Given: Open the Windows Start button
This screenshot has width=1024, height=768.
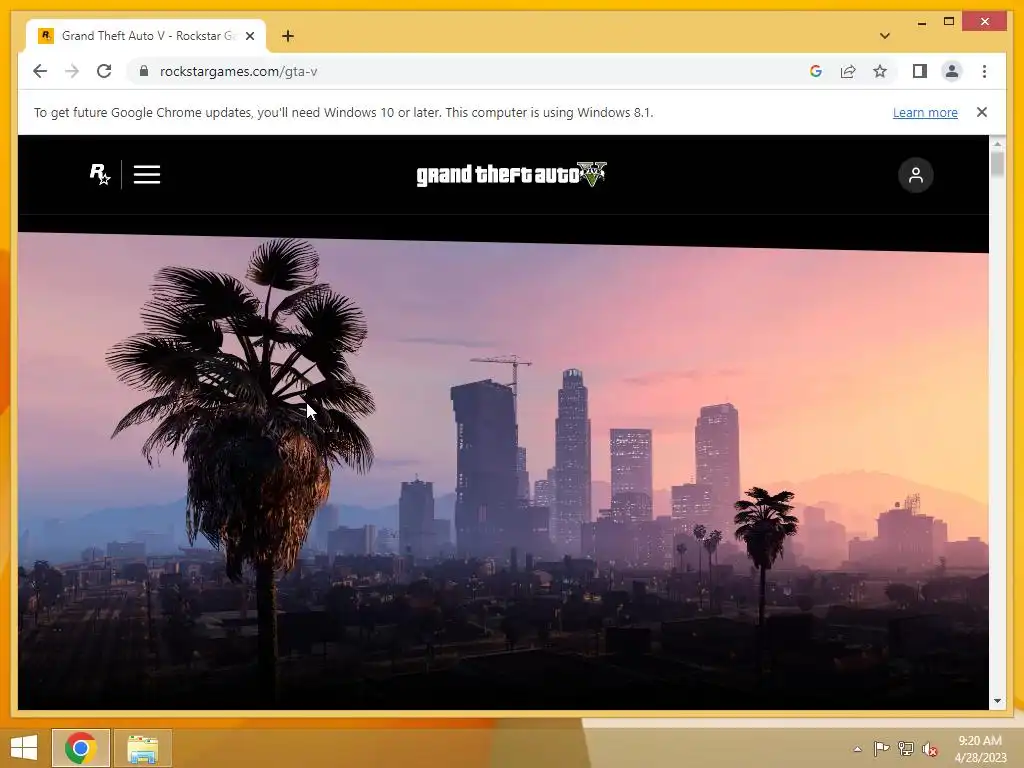Looking at the screenshot, I should click(x=24, y=748).
